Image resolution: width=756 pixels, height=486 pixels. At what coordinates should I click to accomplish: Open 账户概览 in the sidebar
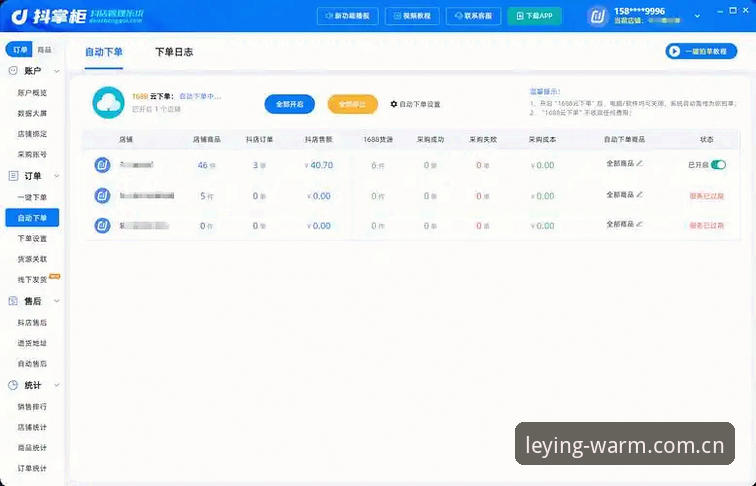(32, 93)
